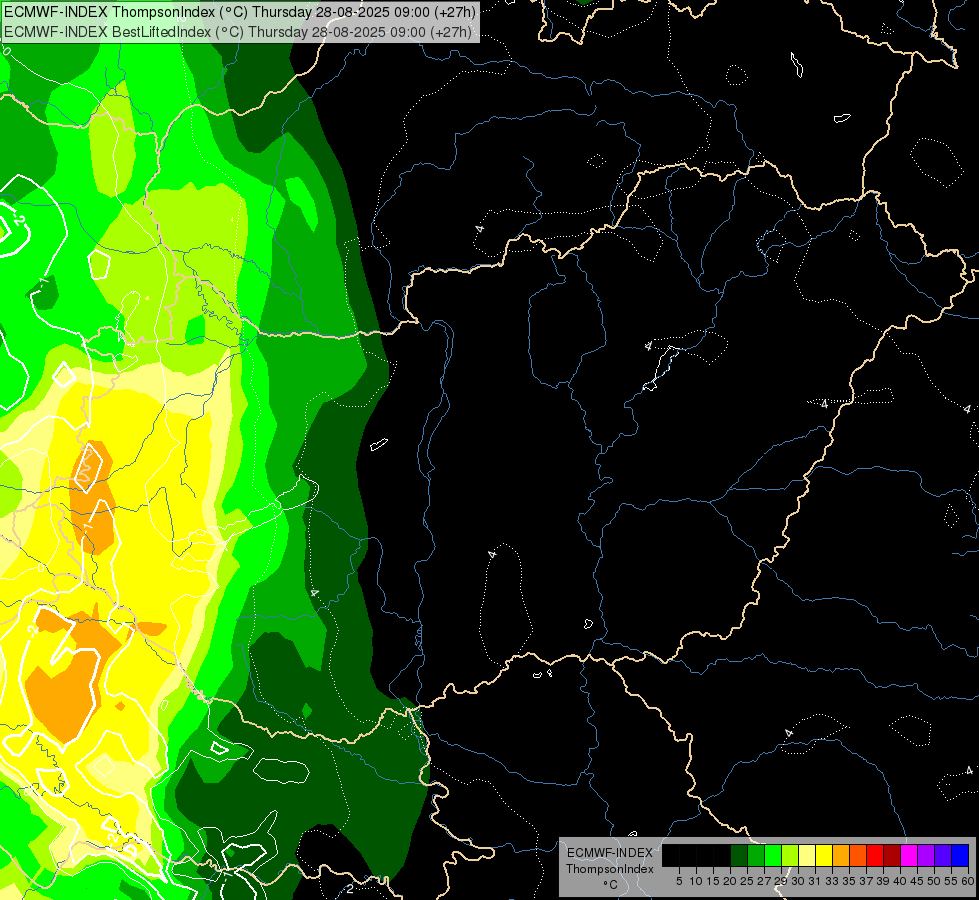Click the bright yellow 31-33 legend swatch
Image resolution: width=979 pixels, height=900 pixels.
click(x=824, y=855)
